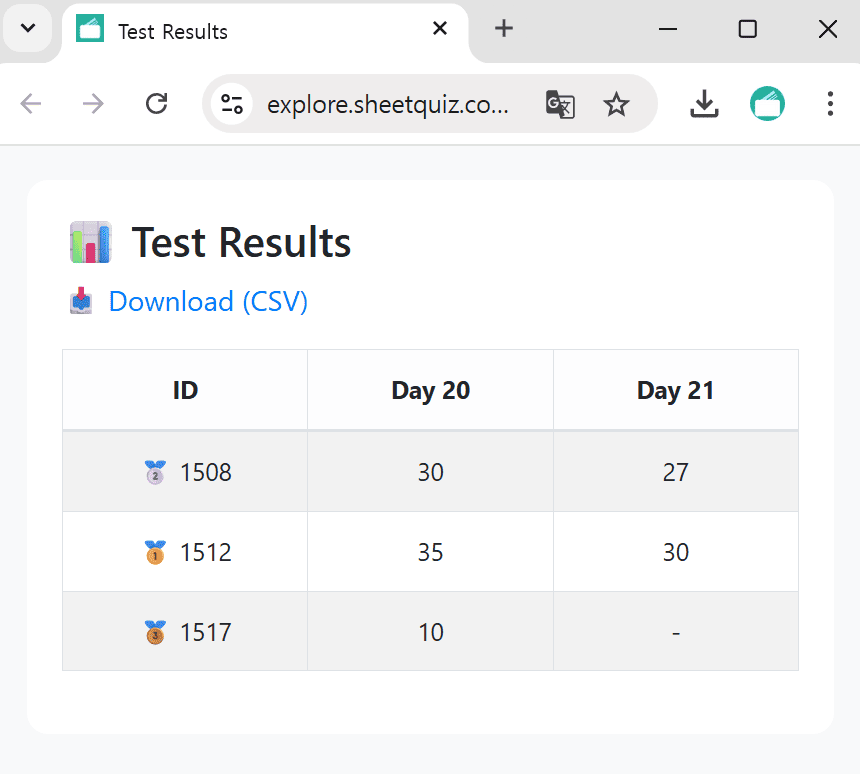Click the pushpin emoji next to Download (CSV)
This screenshot has height=774, width=860.
[80, 301]
